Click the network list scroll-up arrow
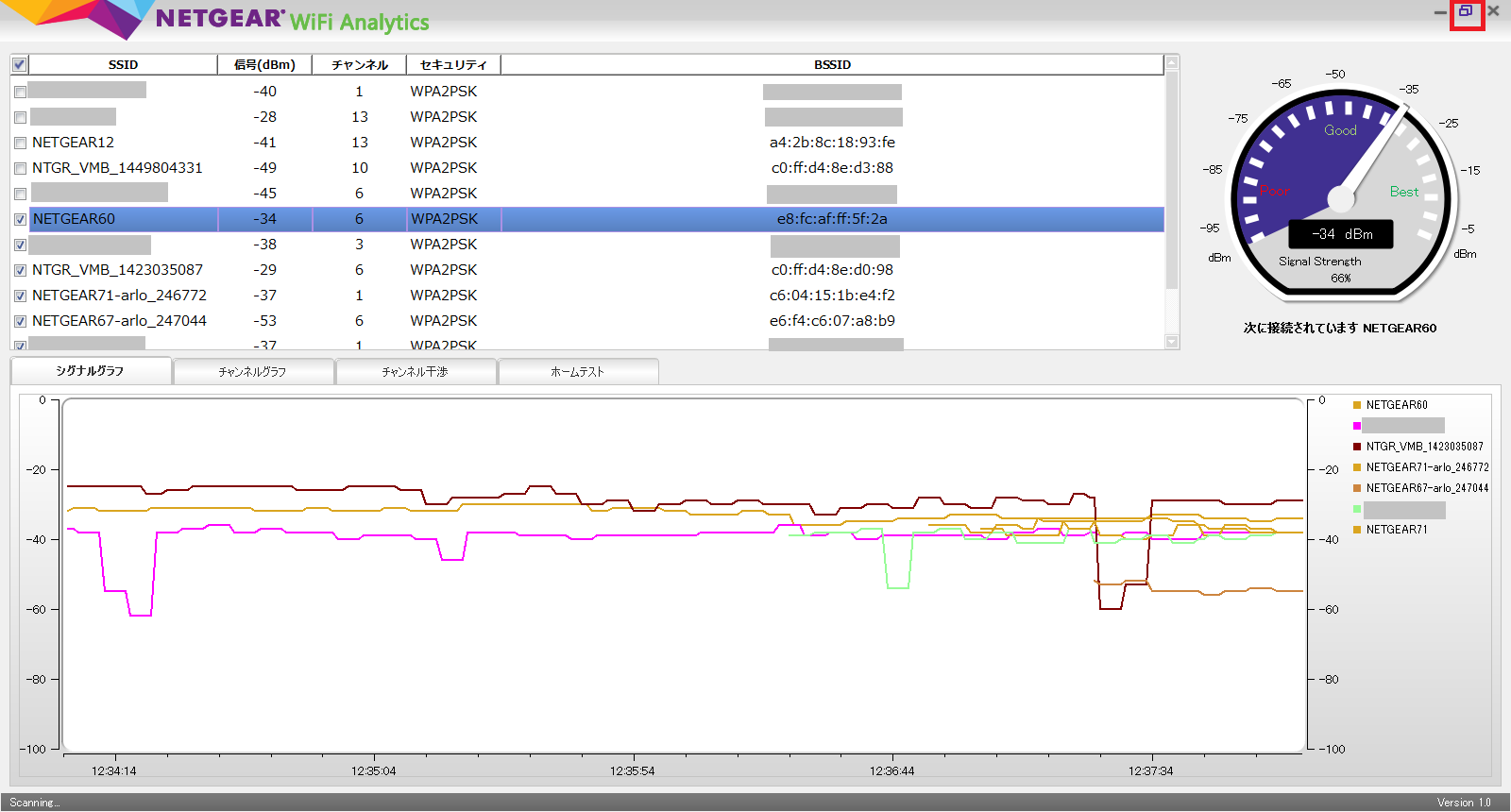This screenshot has height=812, width=1511. tap(1172, 62)
